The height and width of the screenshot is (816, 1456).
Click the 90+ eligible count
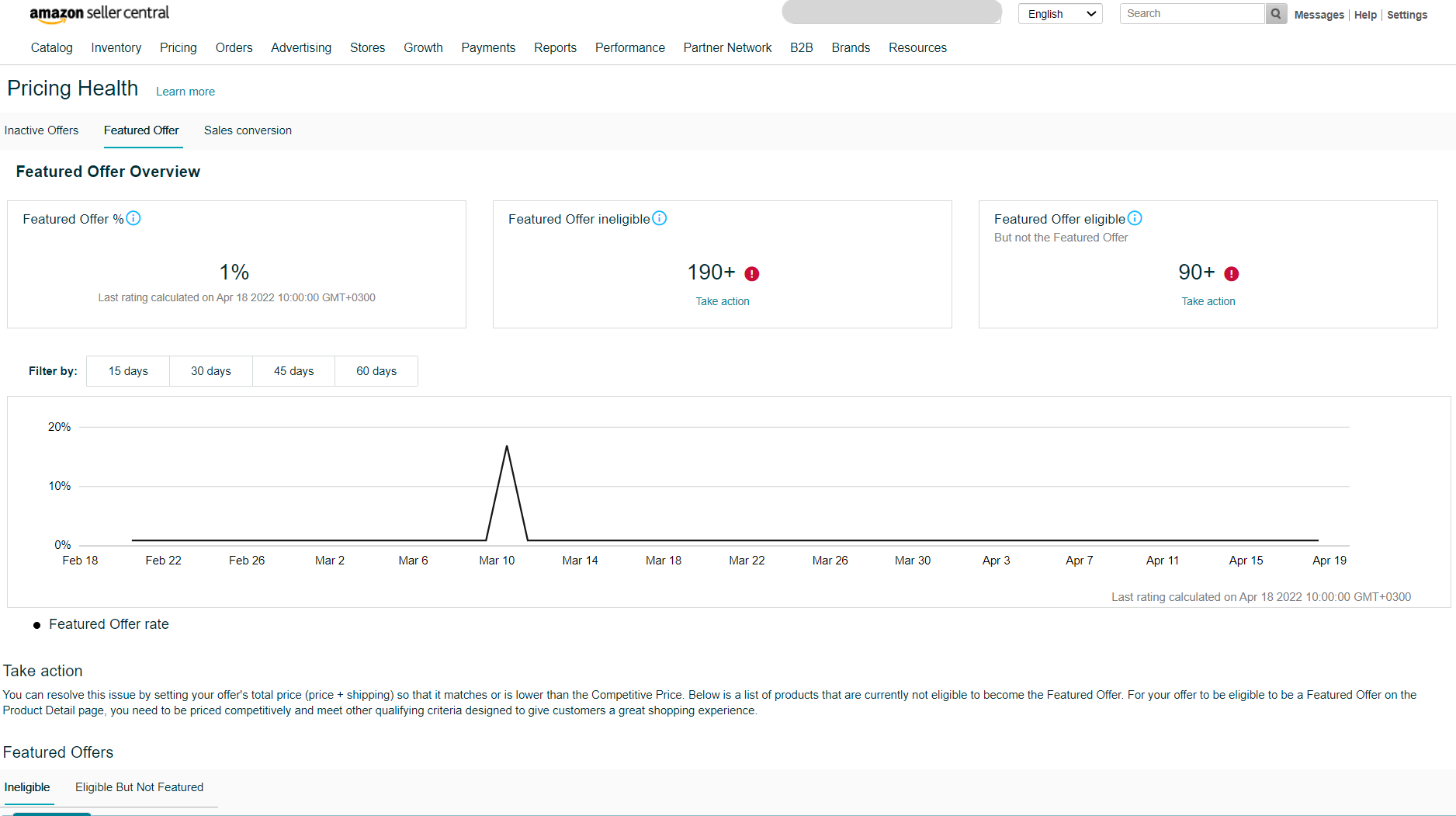[x=1196, y=273]
